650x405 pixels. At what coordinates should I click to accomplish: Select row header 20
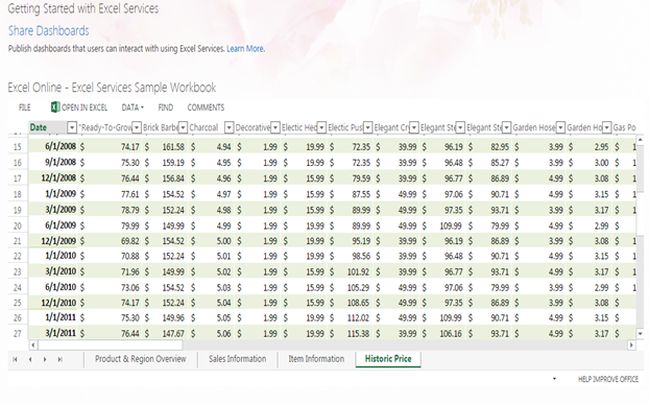(17, 226)
